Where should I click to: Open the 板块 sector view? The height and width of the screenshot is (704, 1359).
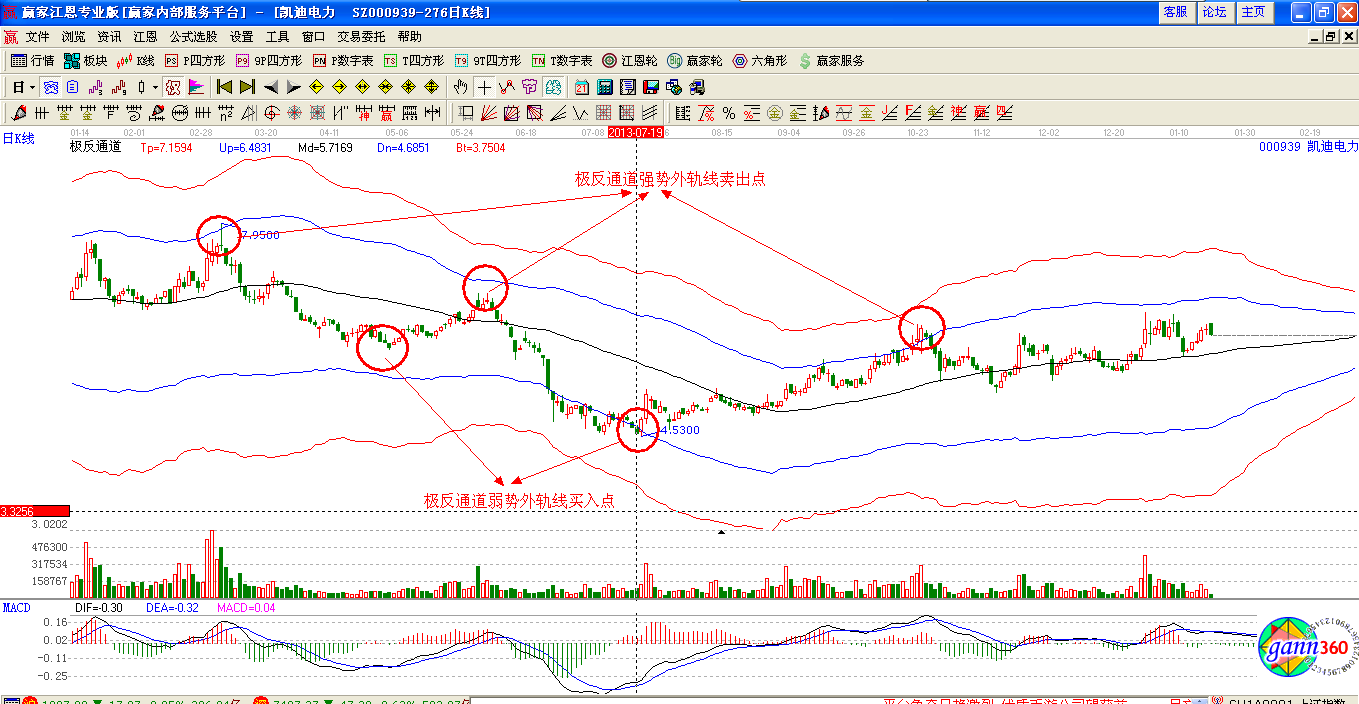(84, 61)
